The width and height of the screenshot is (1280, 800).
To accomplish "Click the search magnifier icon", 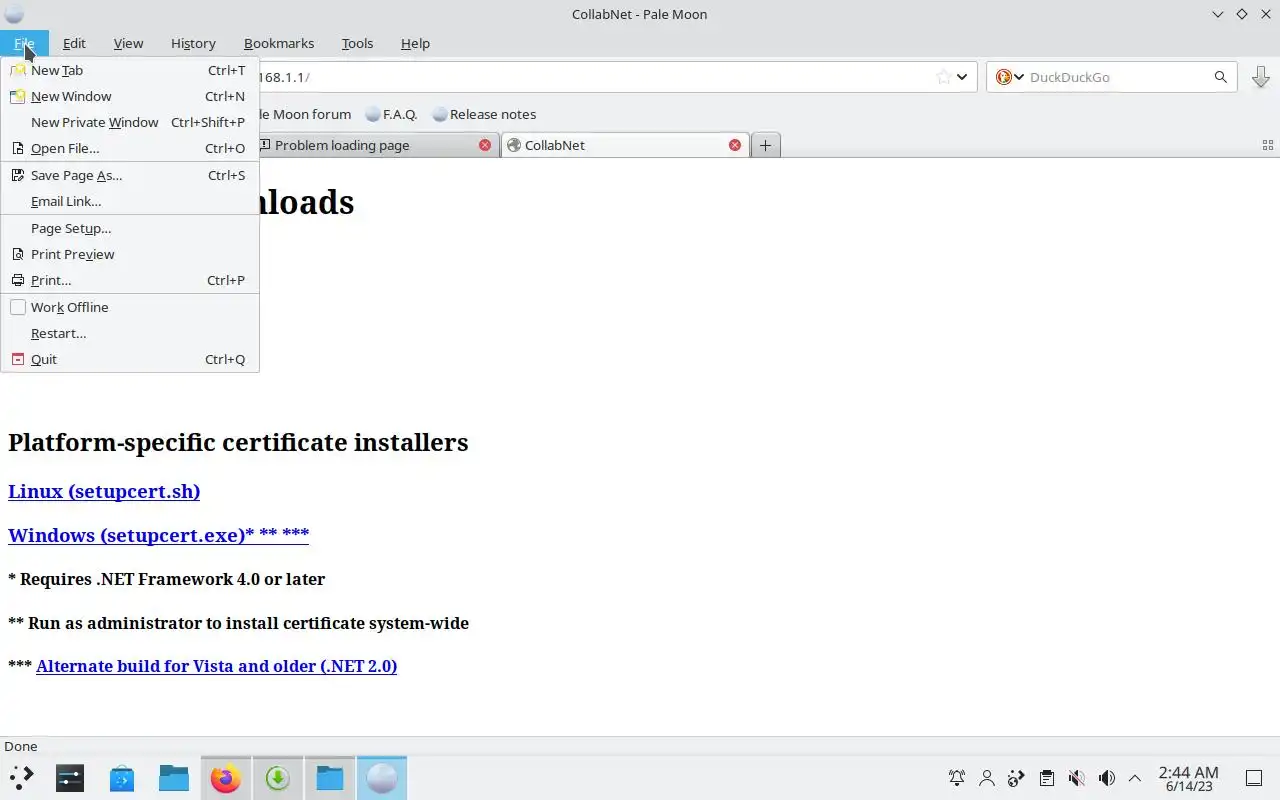I will 1221,77.
